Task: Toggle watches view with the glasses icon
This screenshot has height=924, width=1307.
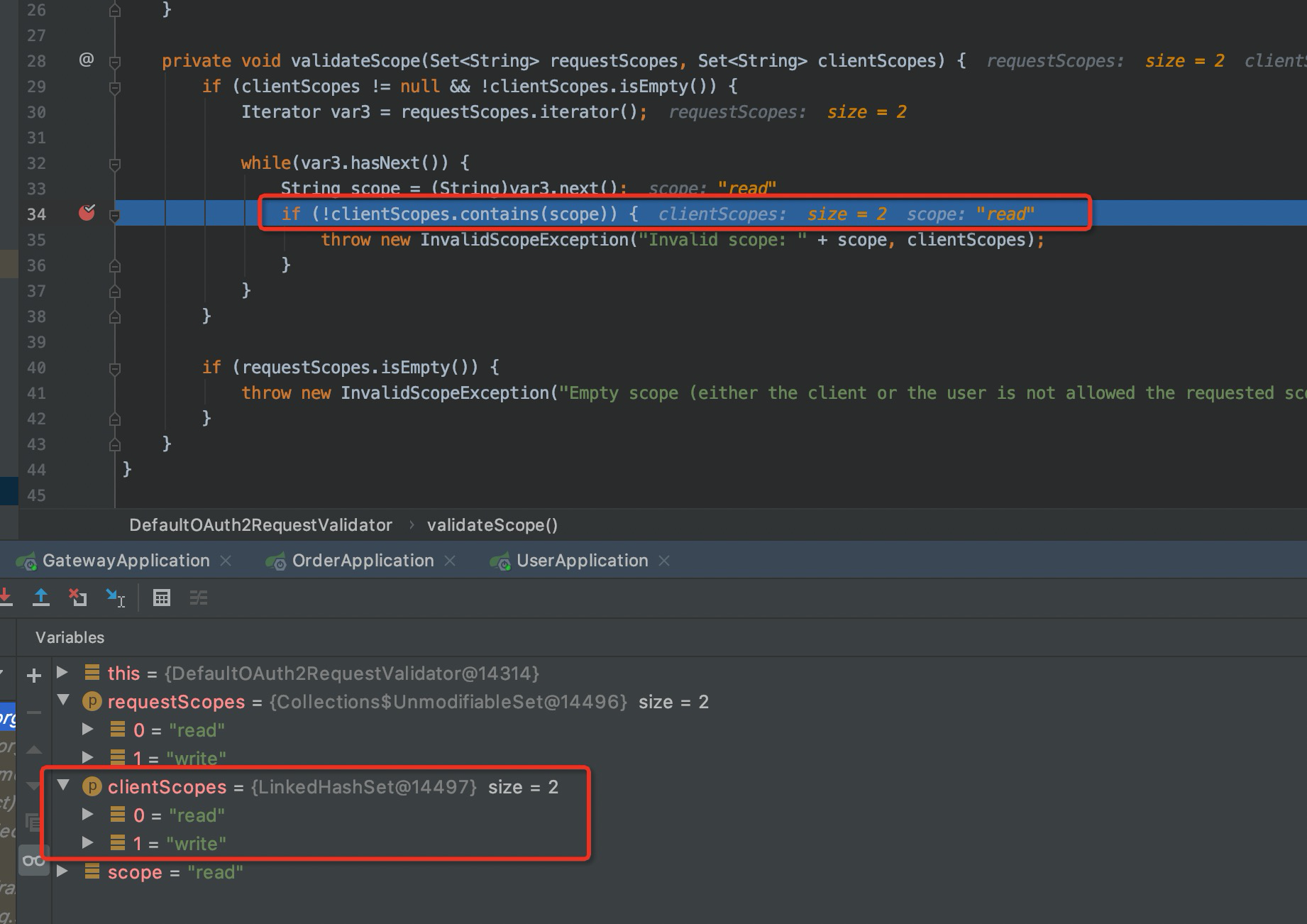Action: 33,859
